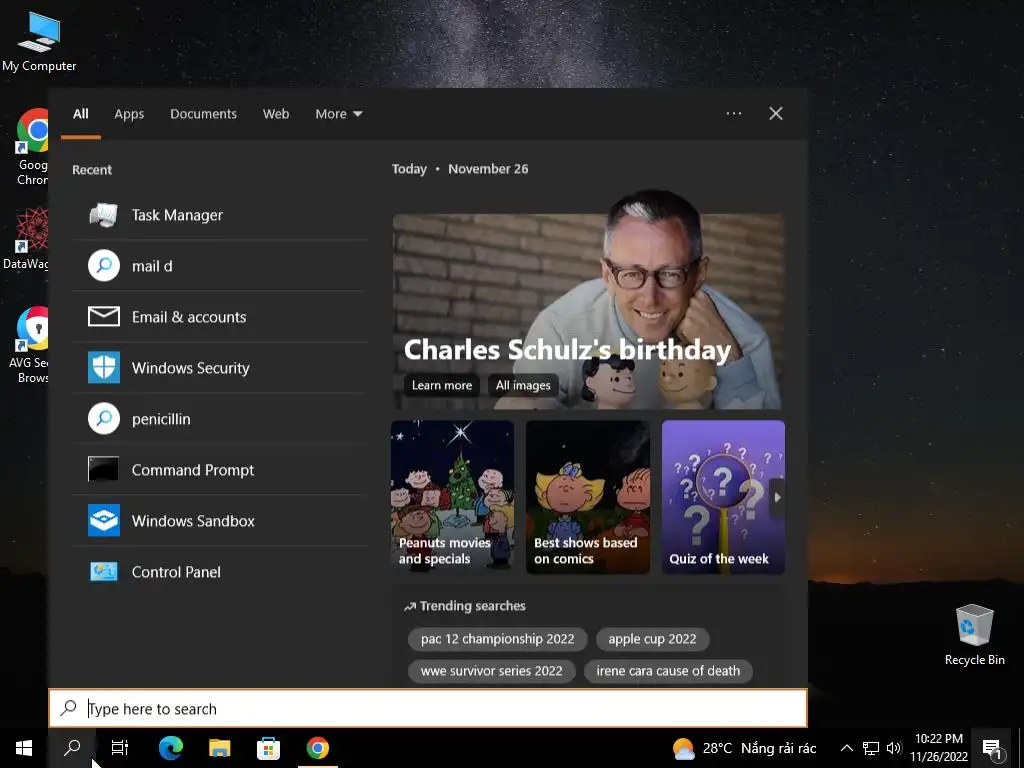Open Control Panel from recent list
Screen dimensions: 1024x768
click(x=220, y=571)
